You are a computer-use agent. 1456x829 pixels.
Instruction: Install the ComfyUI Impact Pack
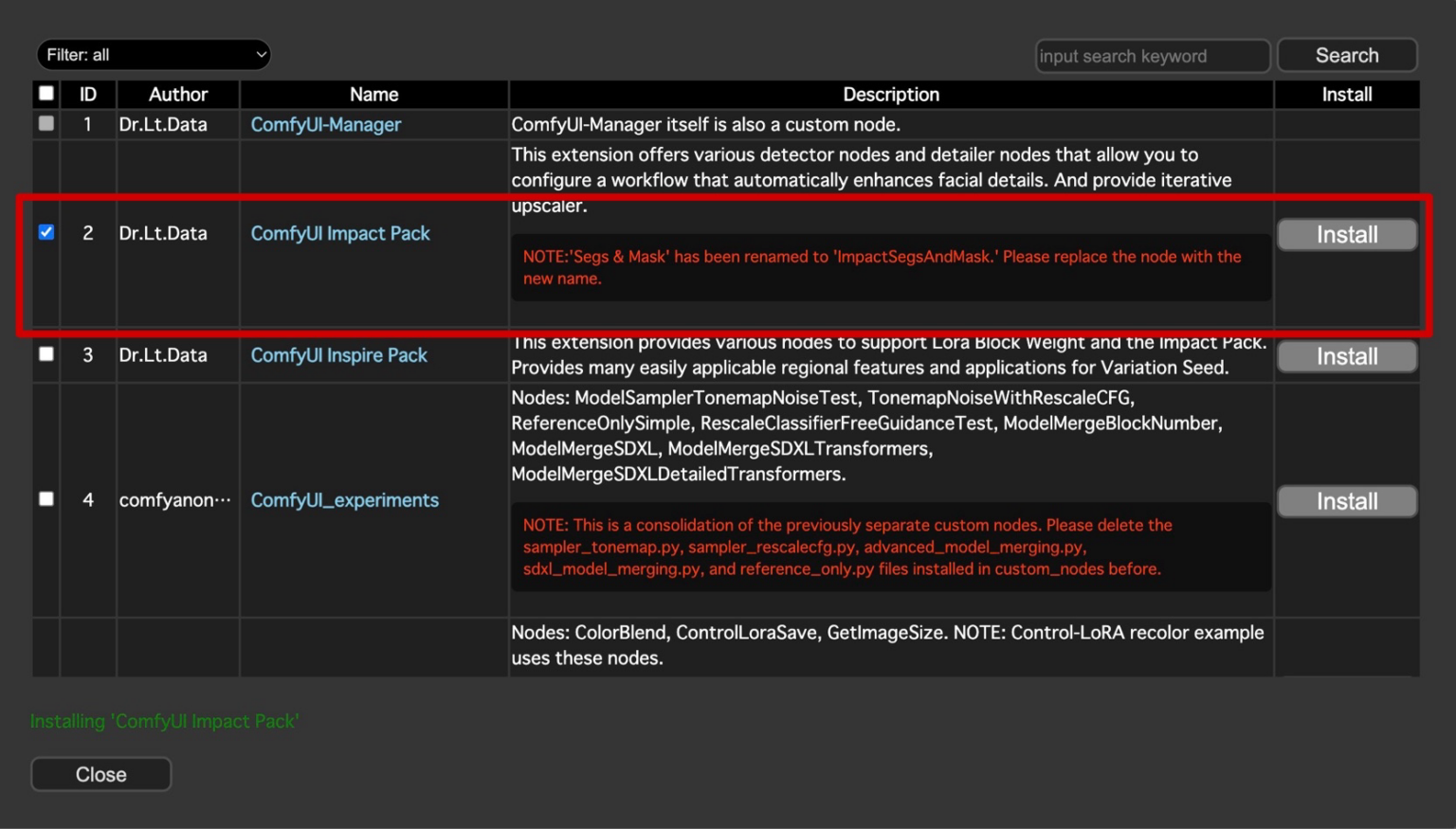(x=1346, y=235)
